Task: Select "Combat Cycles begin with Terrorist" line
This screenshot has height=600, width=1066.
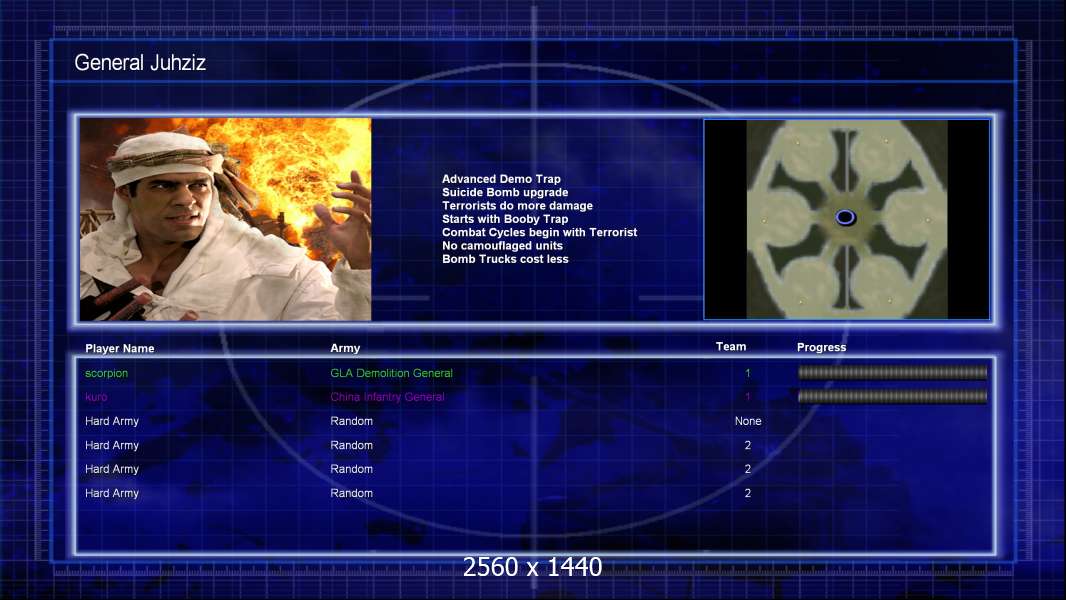Action: (539, 233)
